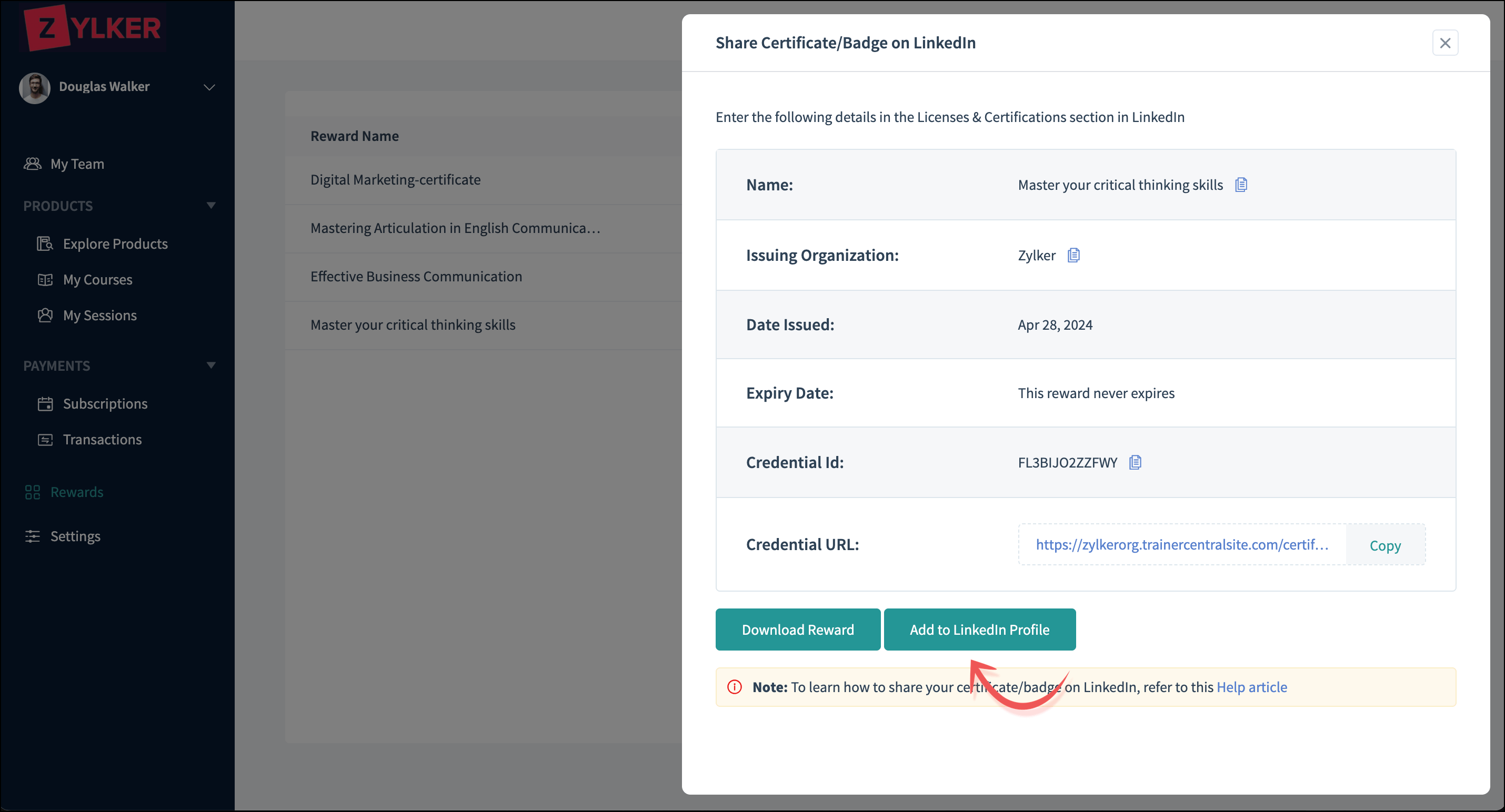Close the Share Certificate dialog
This screenshot has width=1505, height=812.
[1445, 43]
